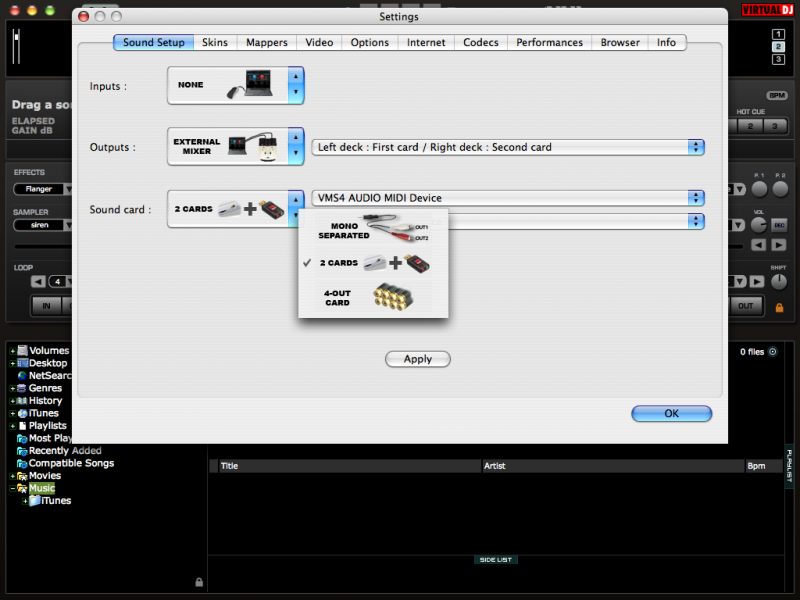Click the REC button in sampler
800x600 pixels.
(779, 225)
